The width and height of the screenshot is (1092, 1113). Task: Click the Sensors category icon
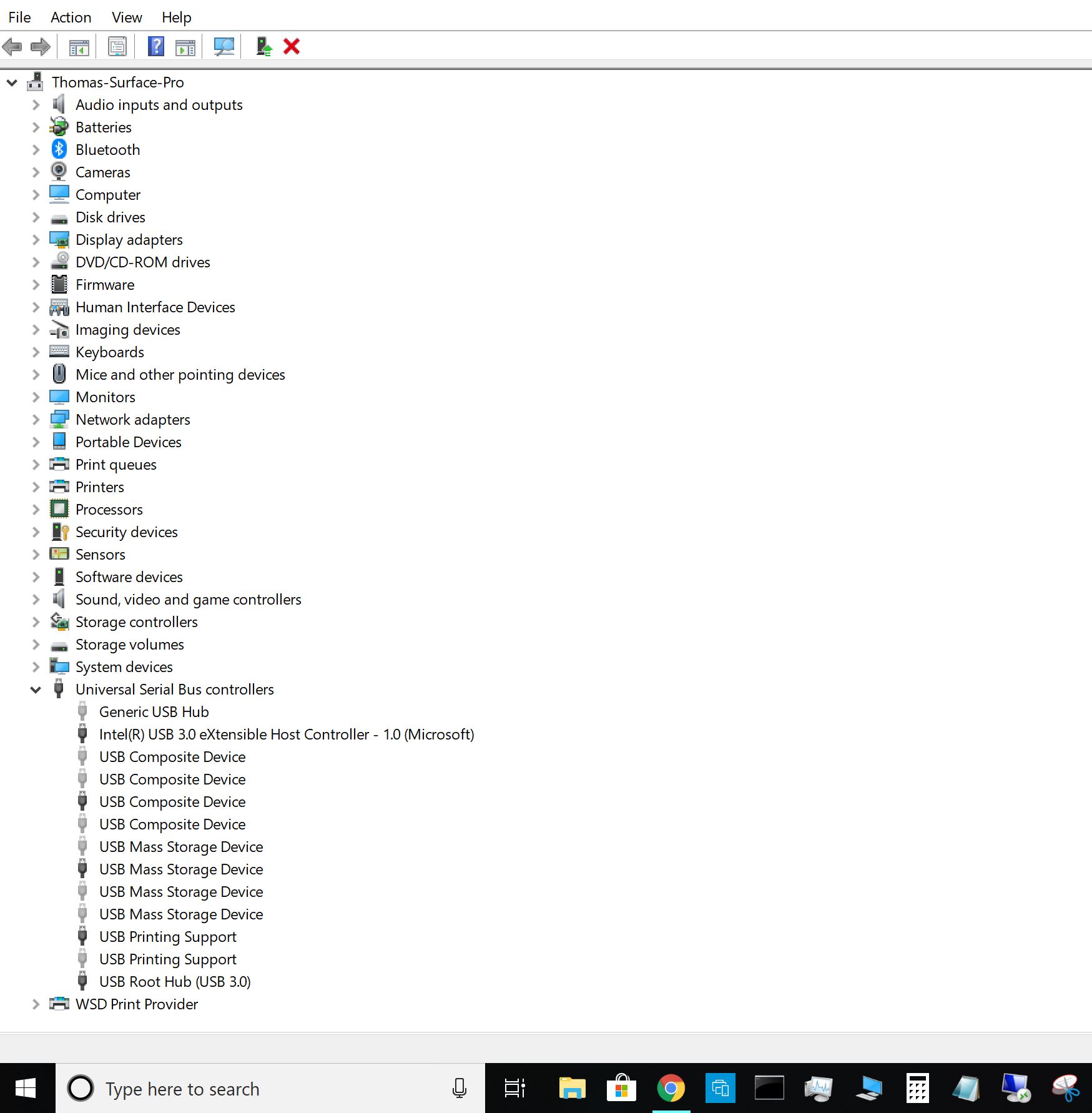point(59,554)
